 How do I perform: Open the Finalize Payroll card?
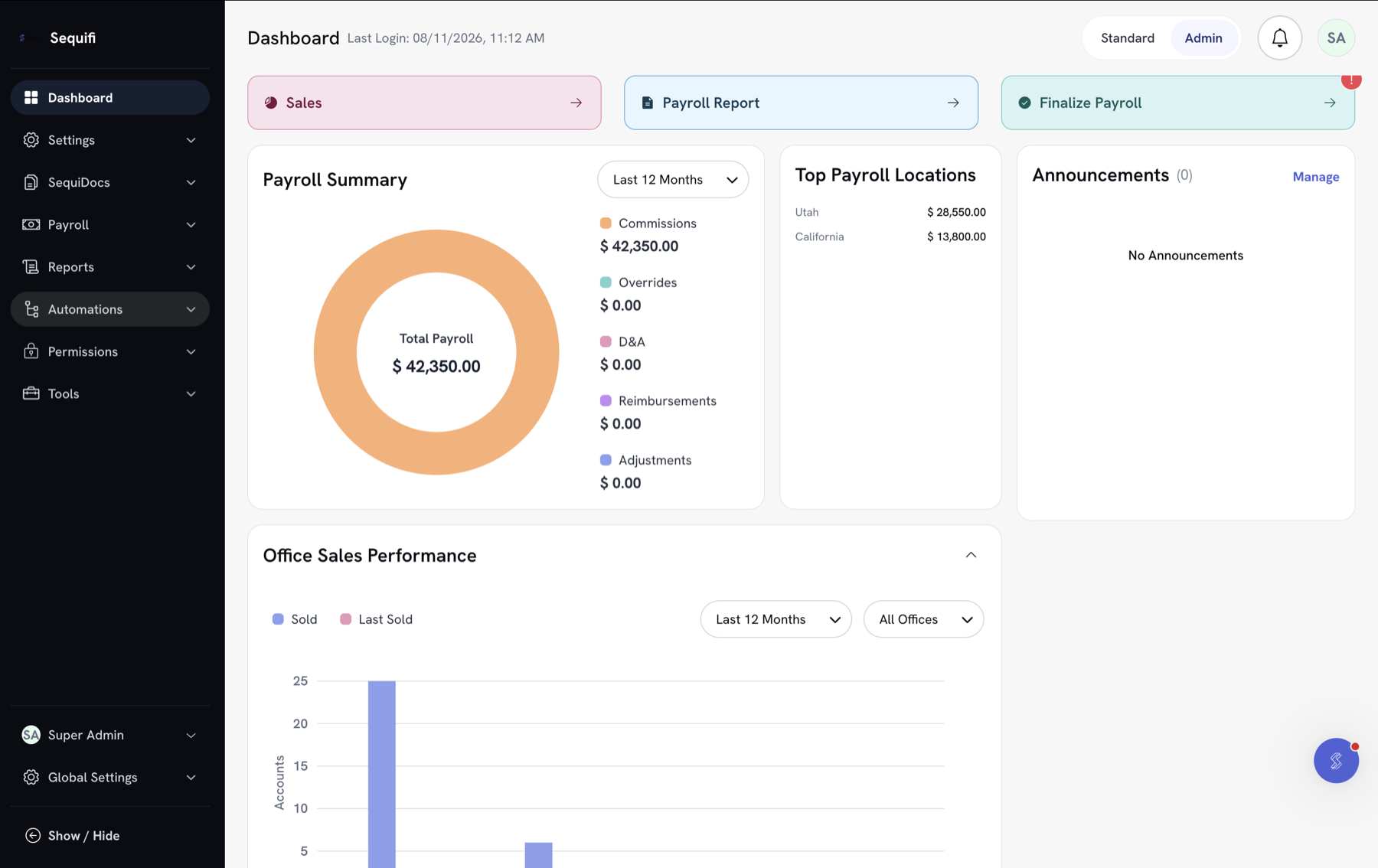tap(1177, 103)
